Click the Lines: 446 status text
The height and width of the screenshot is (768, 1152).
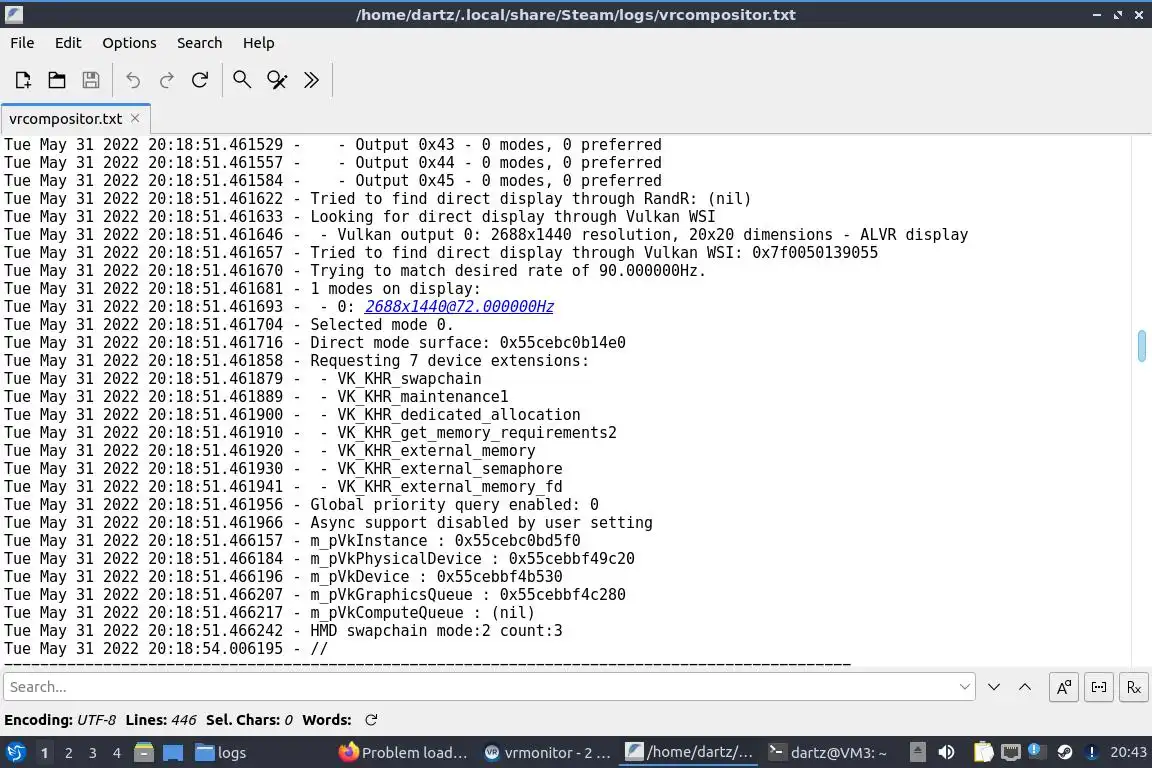point(160,719)
